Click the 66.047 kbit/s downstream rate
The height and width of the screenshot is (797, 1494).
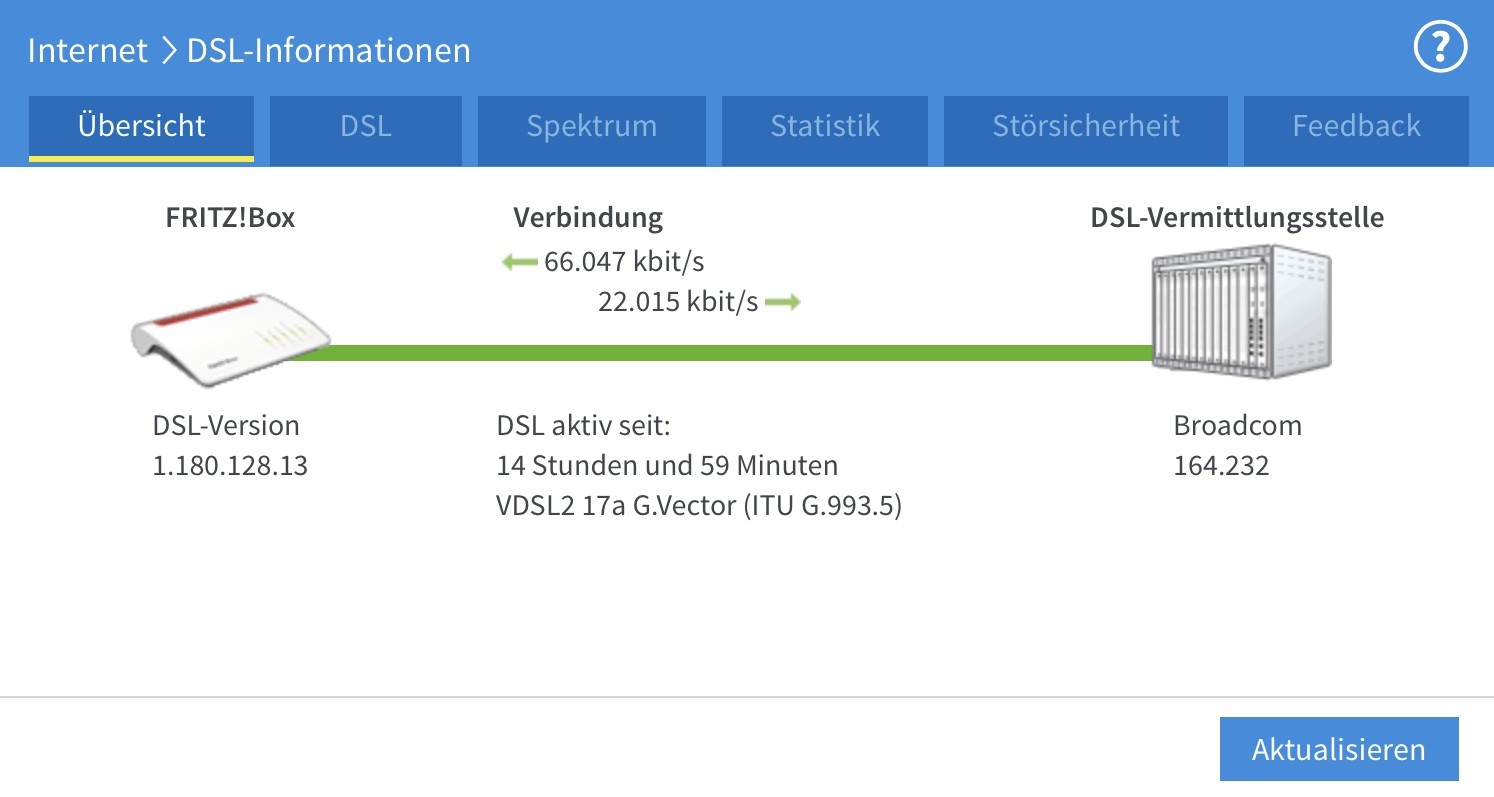(x=624, y=263)
